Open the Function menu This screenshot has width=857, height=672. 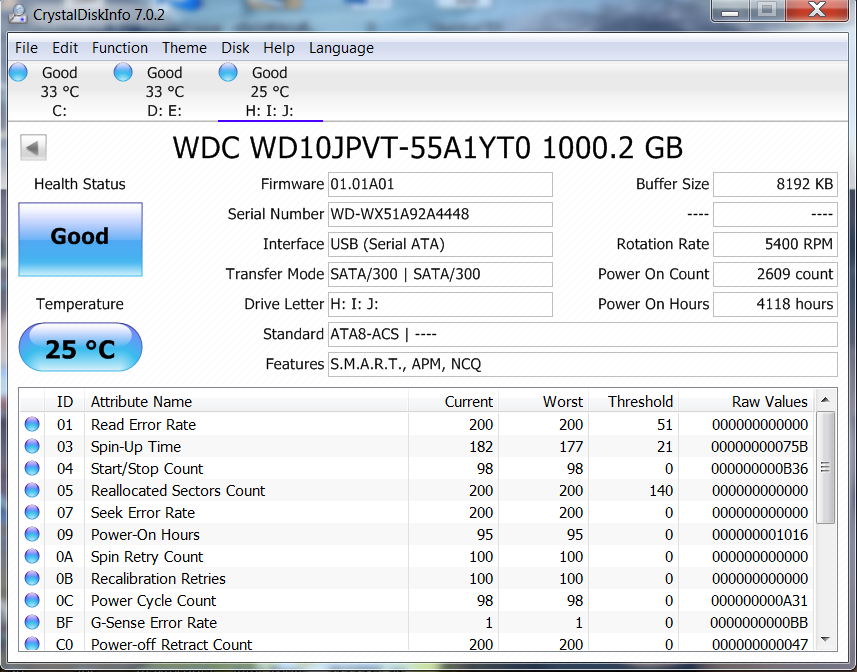point(120,48)
